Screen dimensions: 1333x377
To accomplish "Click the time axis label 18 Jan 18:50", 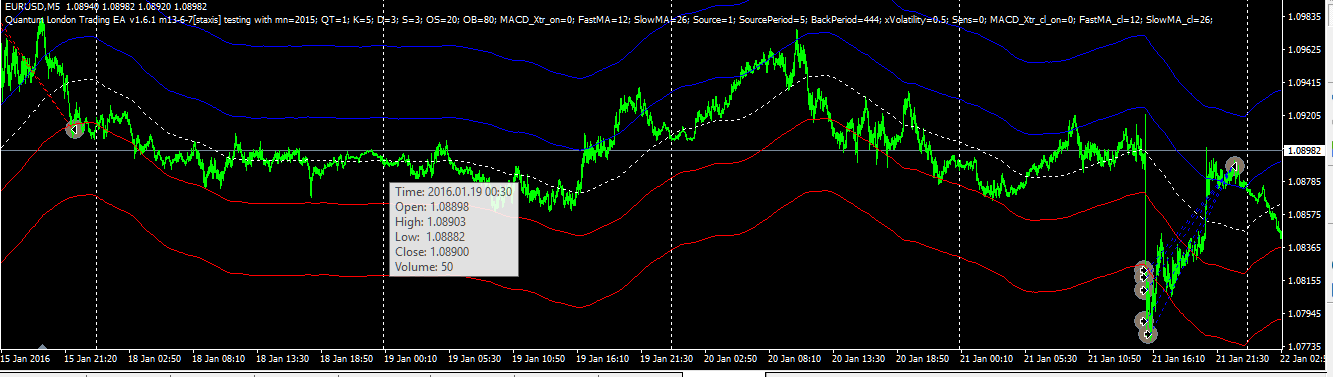I will point(346,358).
